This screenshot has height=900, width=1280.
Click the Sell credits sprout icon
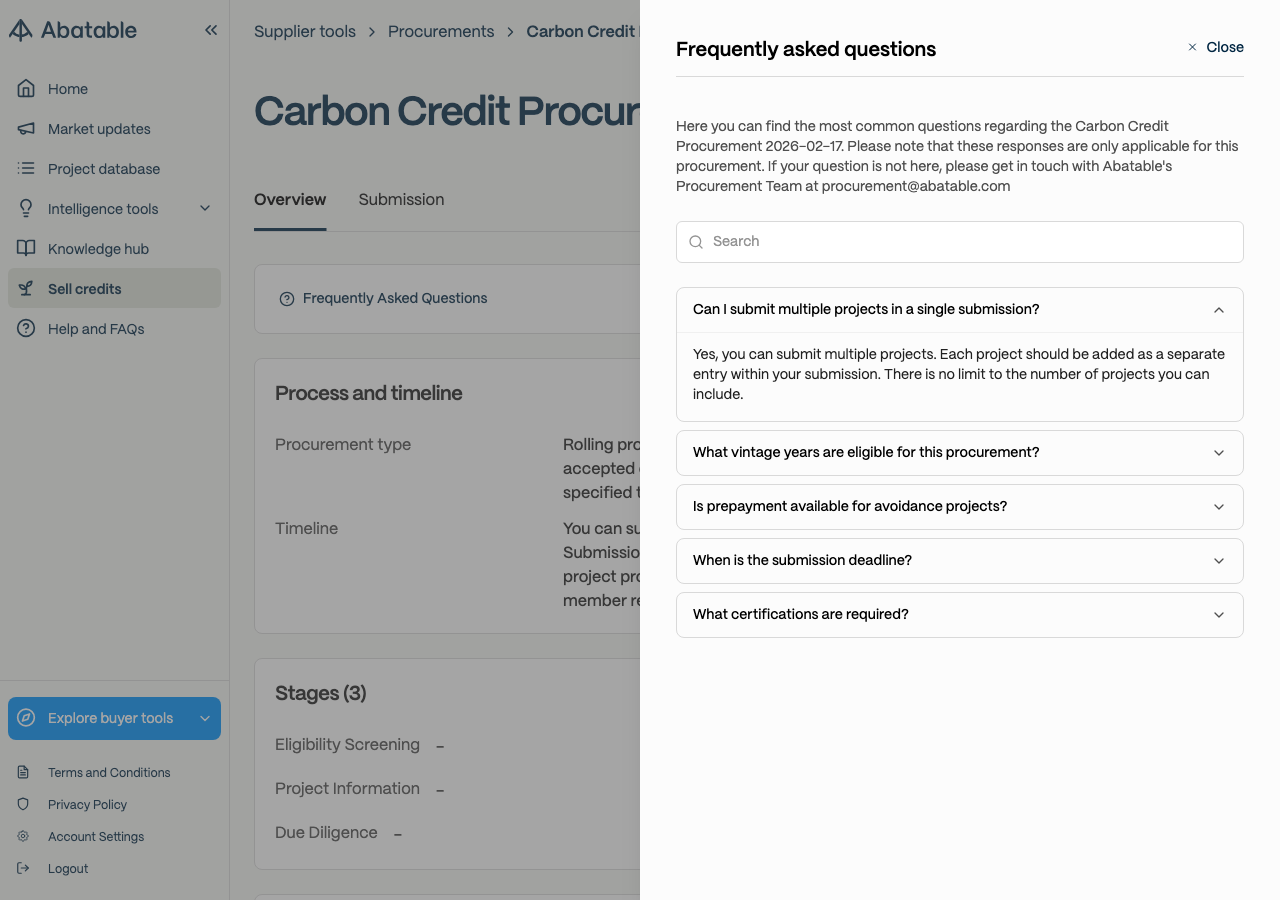26,289
